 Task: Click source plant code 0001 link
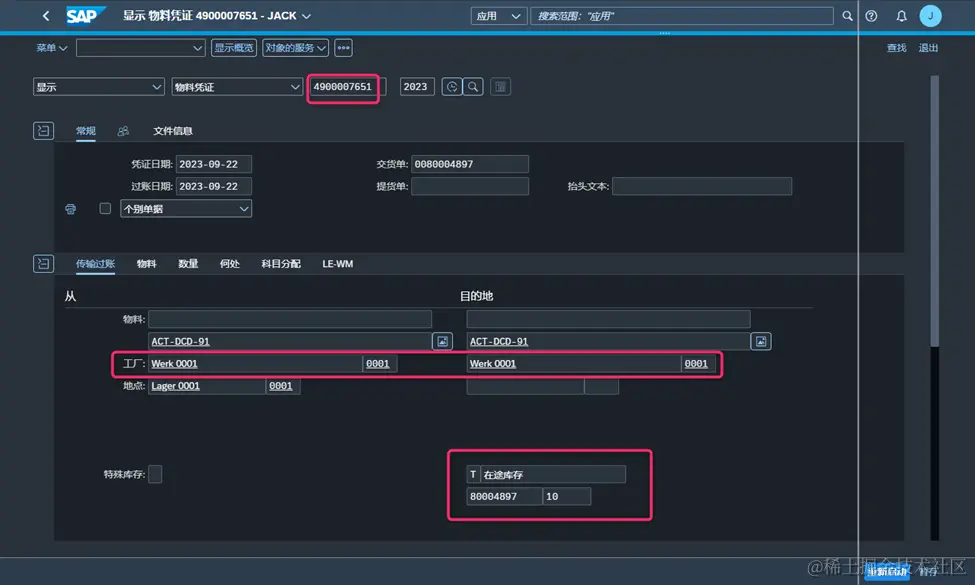click(x=377, y=364)
